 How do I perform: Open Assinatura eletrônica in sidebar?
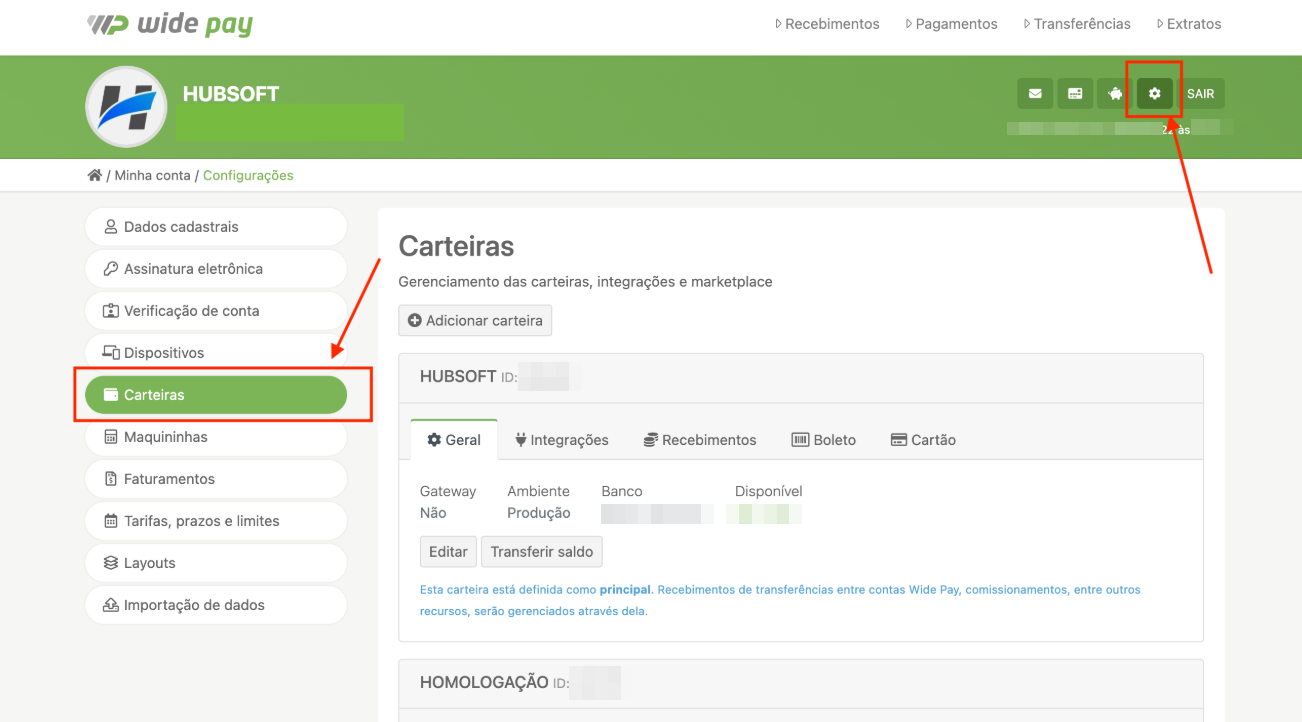(216, 269)
